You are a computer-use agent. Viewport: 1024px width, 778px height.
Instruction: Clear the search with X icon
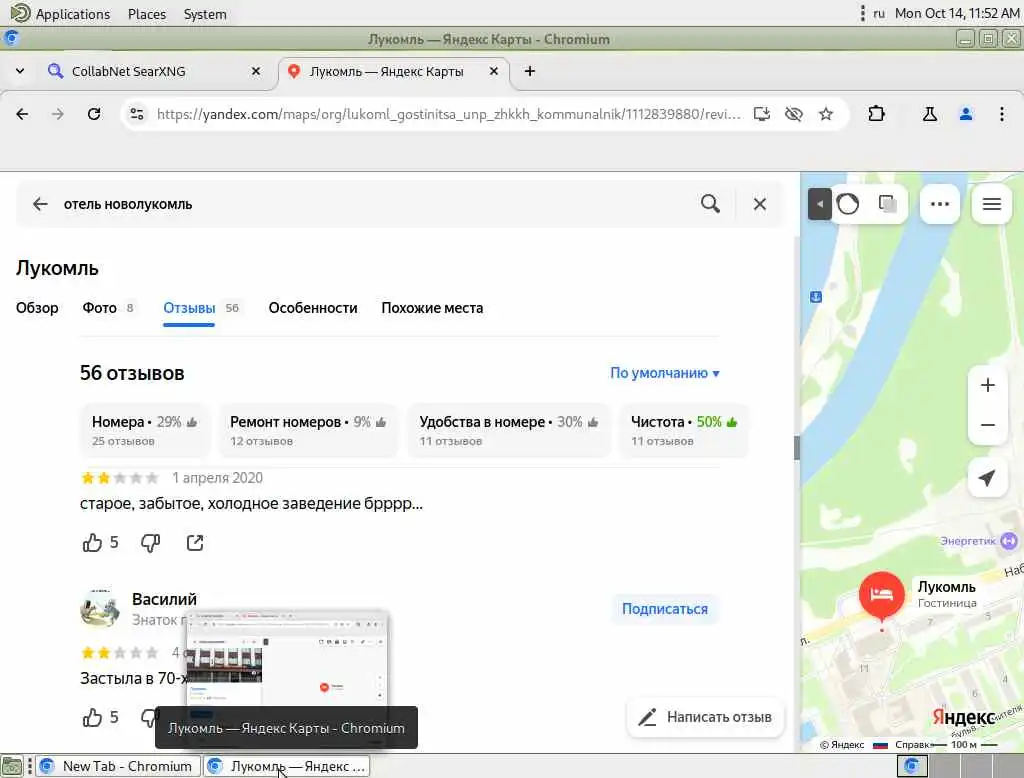pyautogui.click(x=760, y=204)
